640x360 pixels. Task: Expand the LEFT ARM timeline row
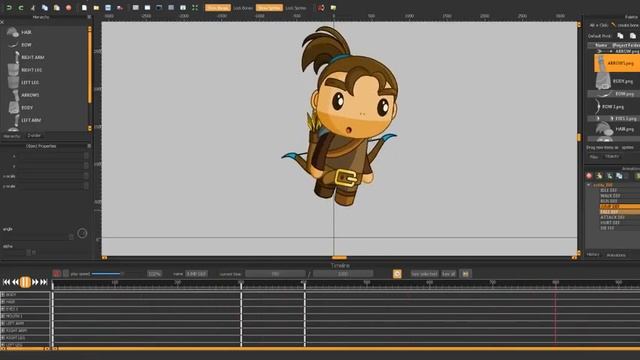click(3, 323)
